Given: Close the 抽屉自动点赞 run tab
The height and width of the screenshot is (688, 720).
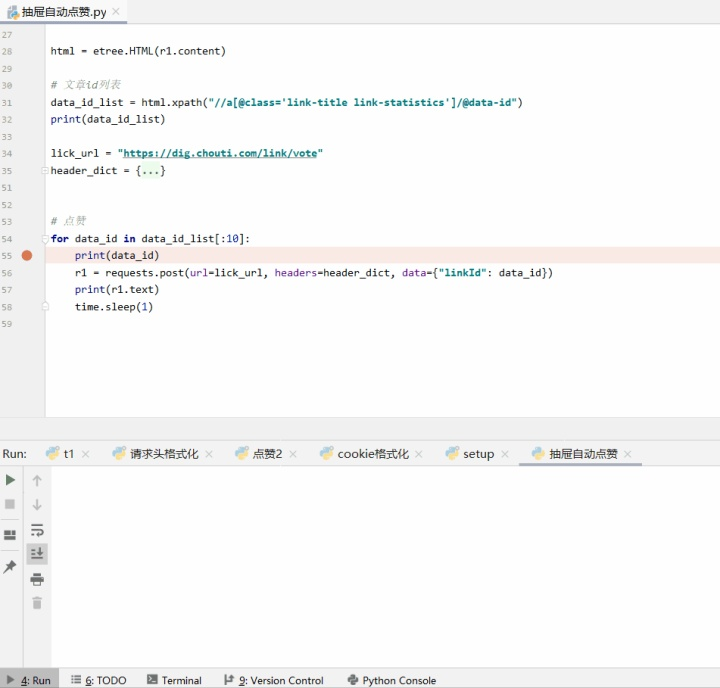Looking at the screenshot, I should pos(628,454).
